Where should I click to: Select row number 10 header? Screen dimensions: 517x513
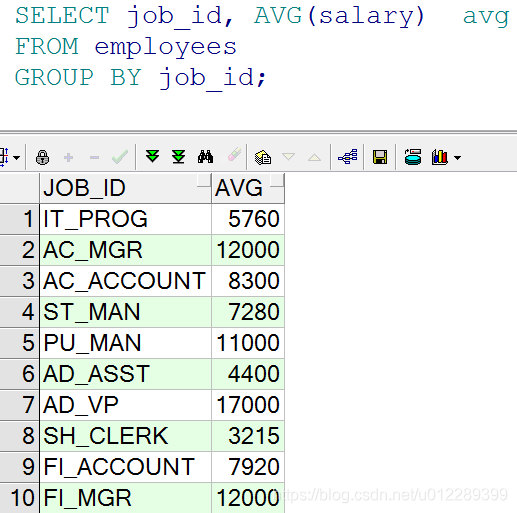pyautogui.click(x=19, y=498)
